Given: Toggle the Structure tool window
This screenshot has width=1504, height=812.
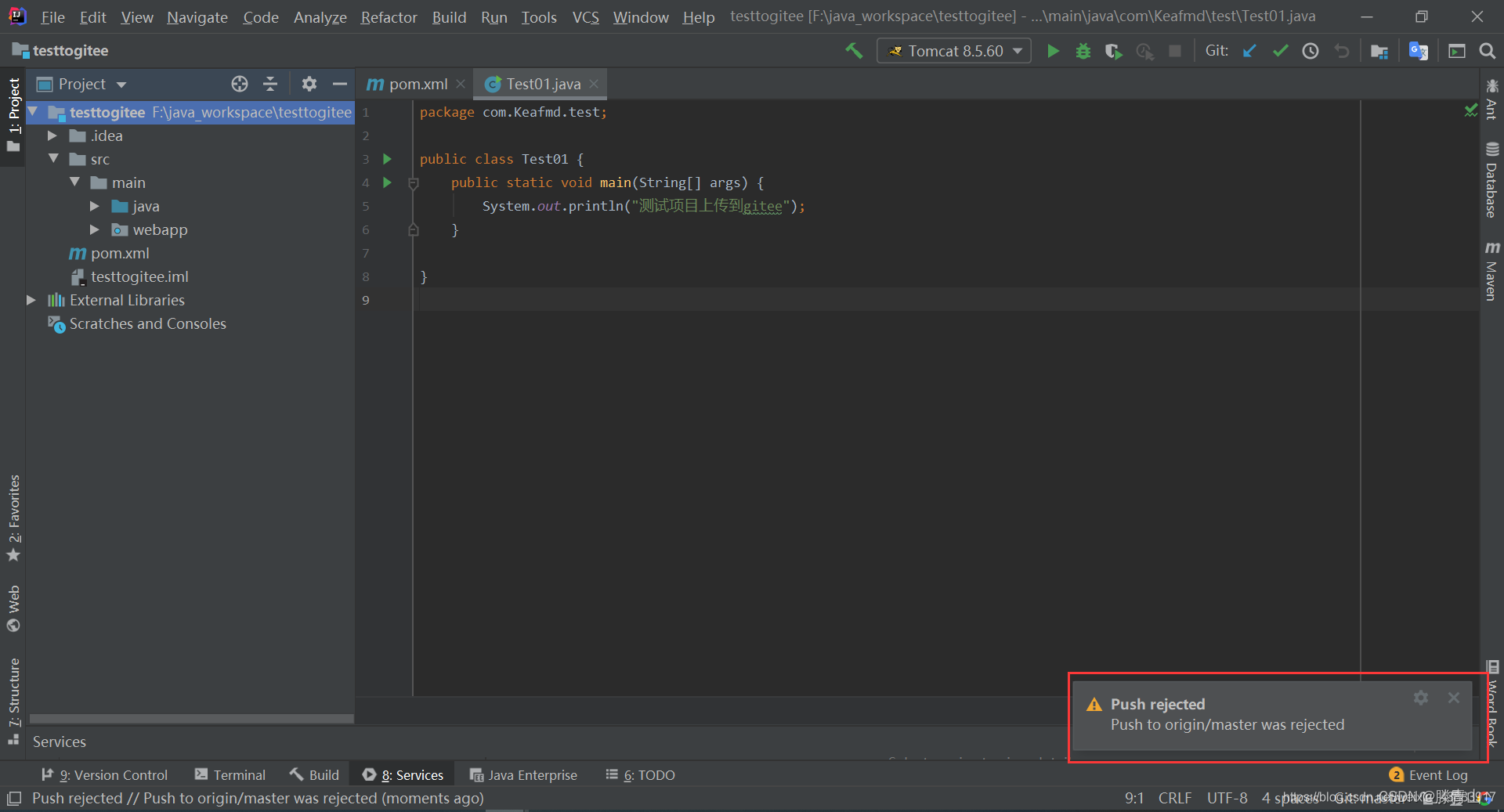Looking at the screenshot, I should [x=13, y=689].
